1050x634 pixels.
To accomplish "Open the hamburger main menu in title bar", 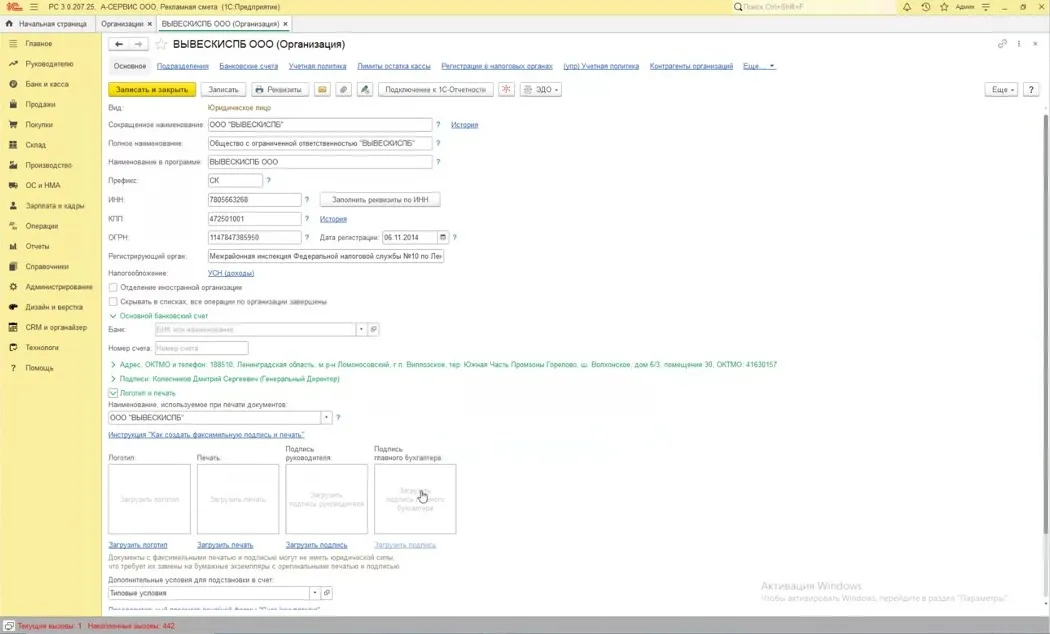I will click(x=34, y=7).
